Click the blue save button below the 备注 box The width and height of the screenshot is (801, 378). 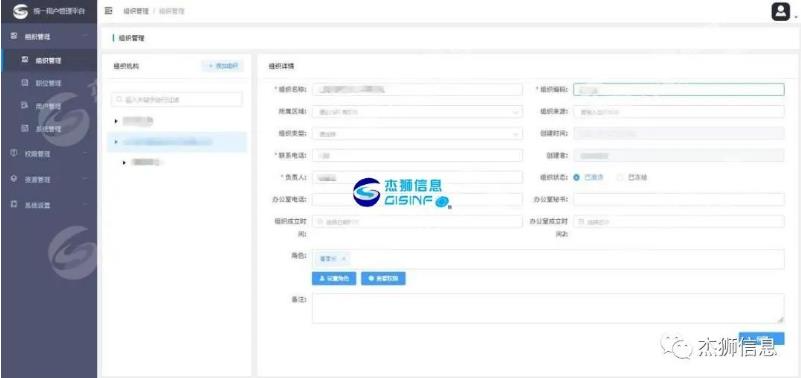pyautogui.click(x=761, y=338)
